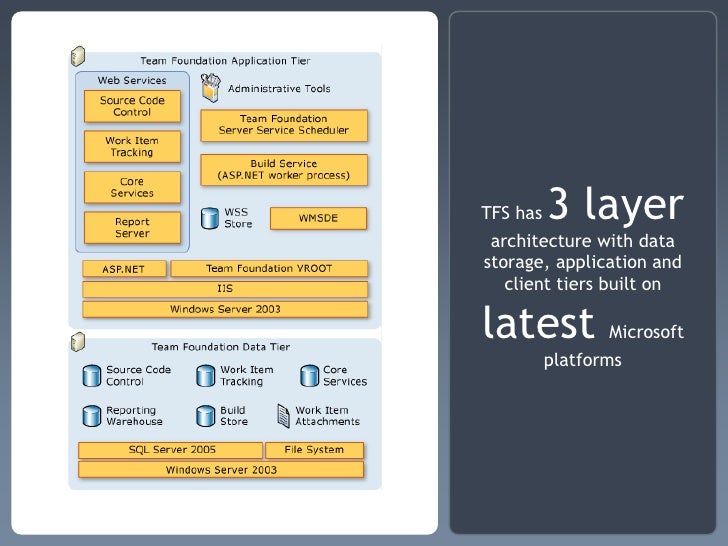Click Core Services database cylinder icon
The height and width of the screenshot is (546, 728).
coord(309,376)
